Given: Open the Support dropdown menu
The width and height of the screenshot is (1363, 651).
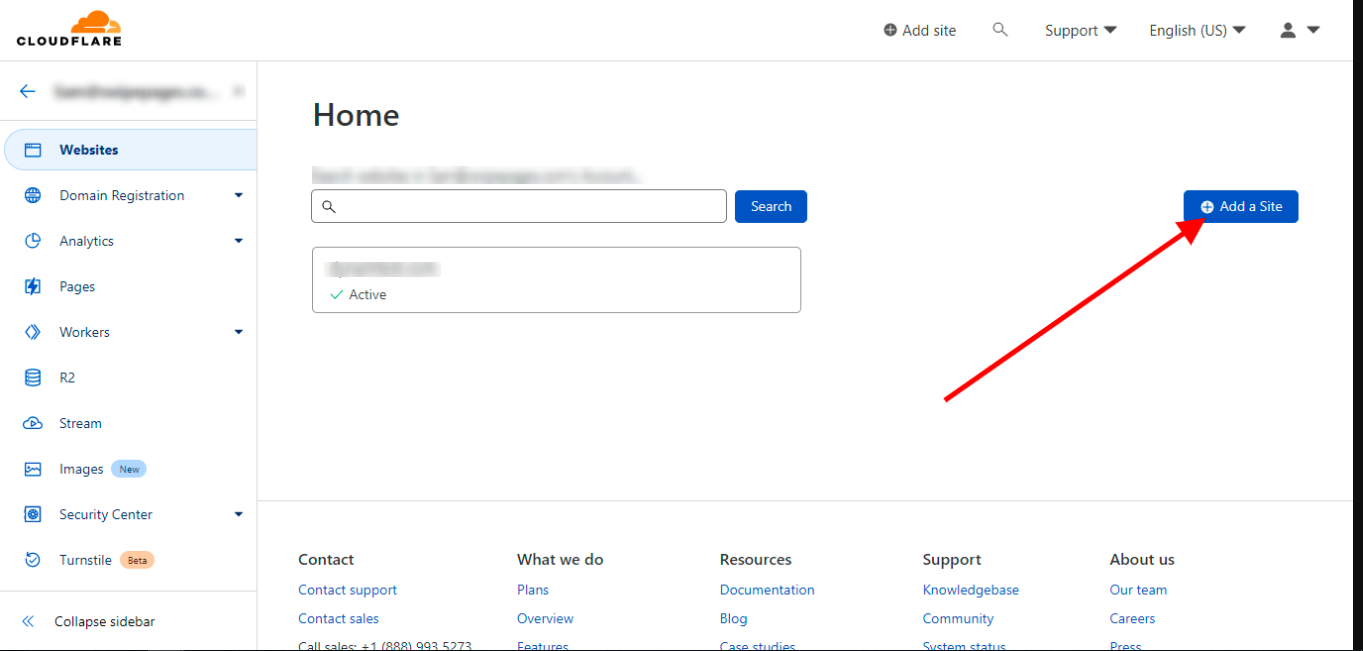Looking at the screenshot, I should point(1080,30).
